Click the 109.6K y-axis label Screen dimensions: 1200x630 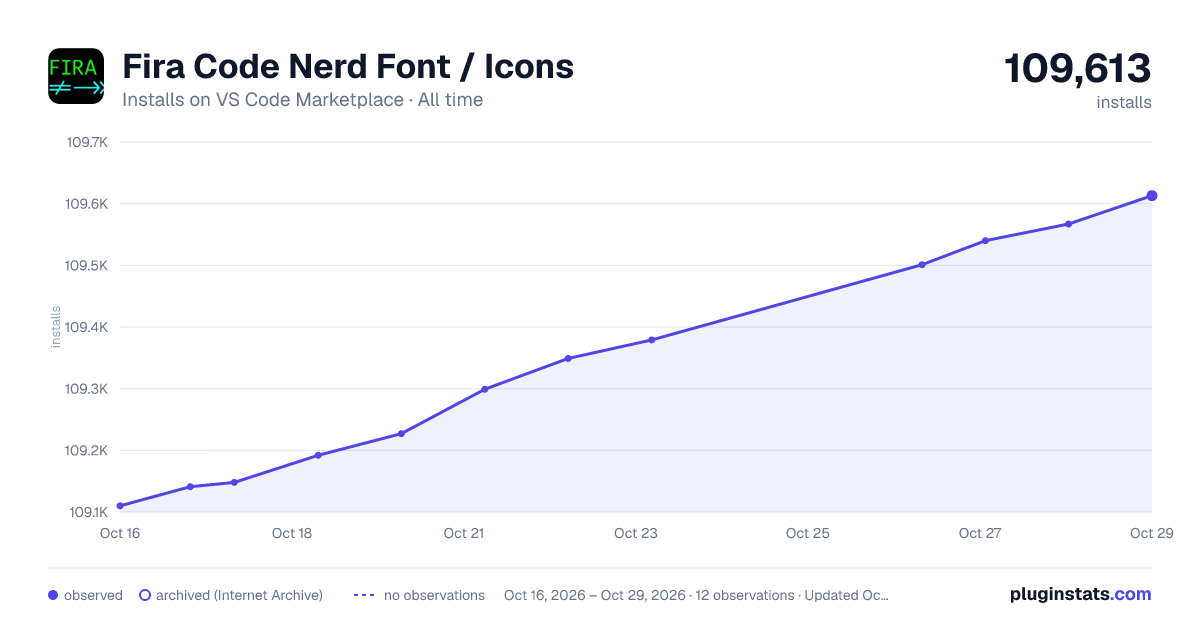pos(87,204)
